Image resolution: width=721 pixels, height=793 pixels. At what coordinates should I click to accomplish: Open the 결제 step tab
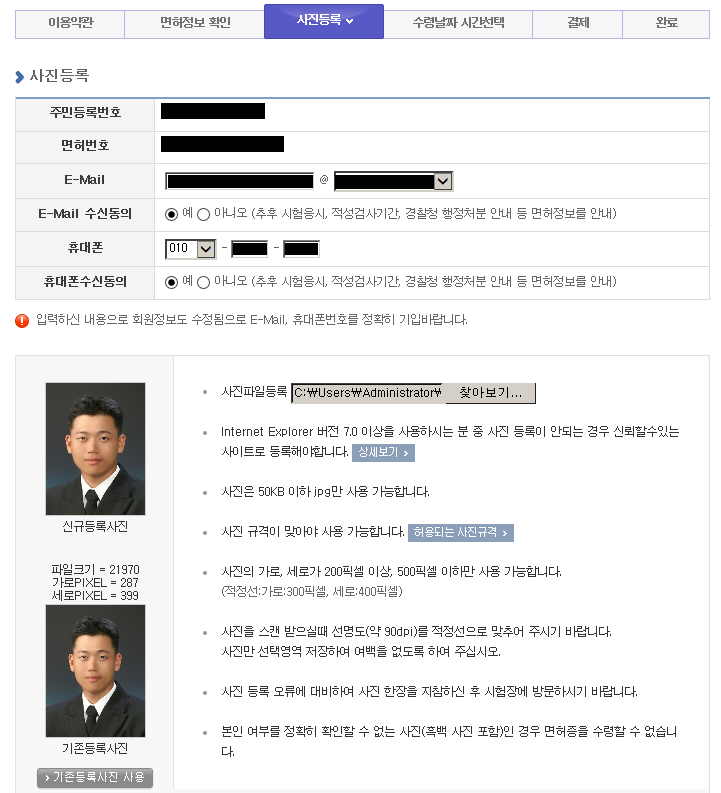(x=577, y=23)
